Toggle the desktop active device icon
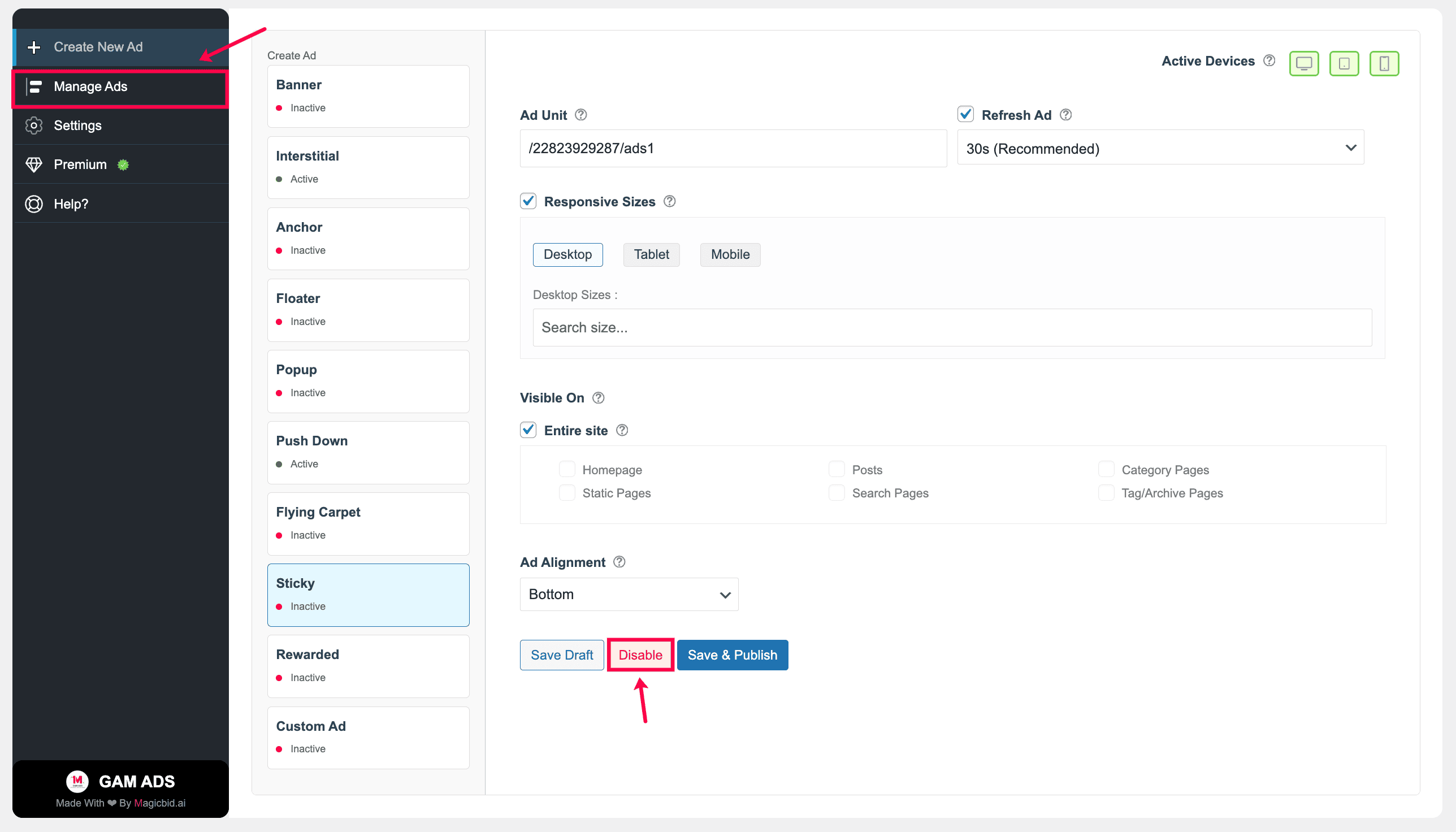Image resolution: width=1456 pixels, height=832 pixels. pos(1304,63)
